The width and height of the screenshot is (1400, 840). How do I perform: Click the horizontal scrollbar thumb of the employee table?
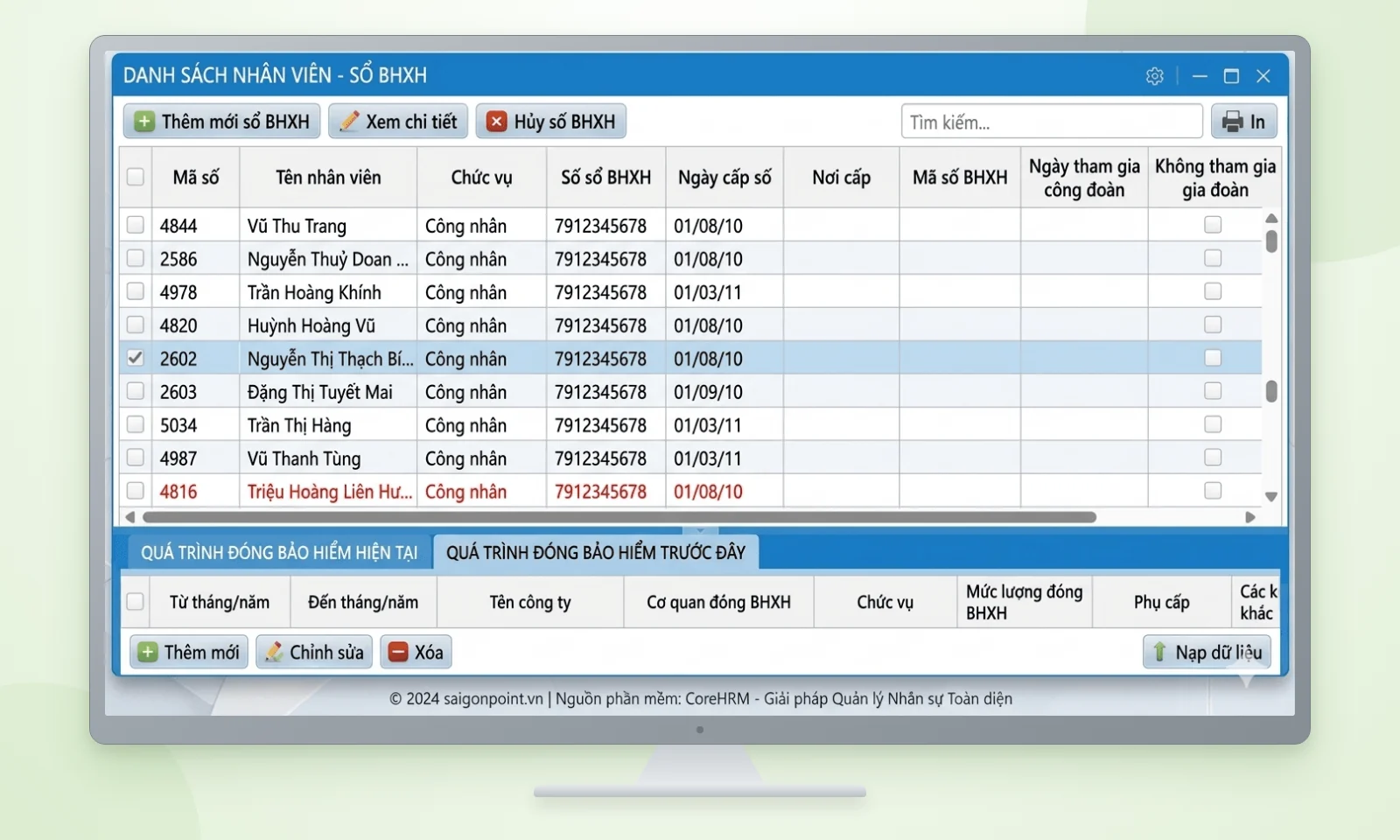(619, 517)
